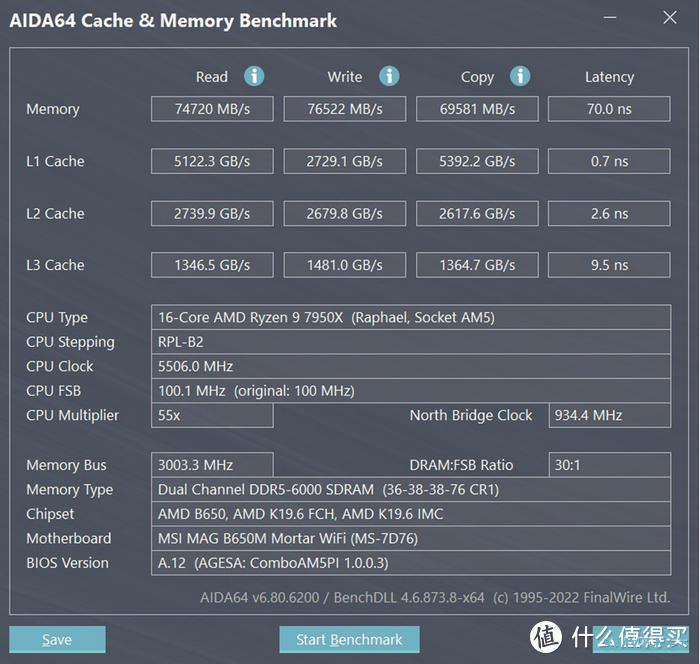Select L3 Cache copy value 1364.7 GB/s
Screen dimensions: 700x664
click(x=477, y=265)
